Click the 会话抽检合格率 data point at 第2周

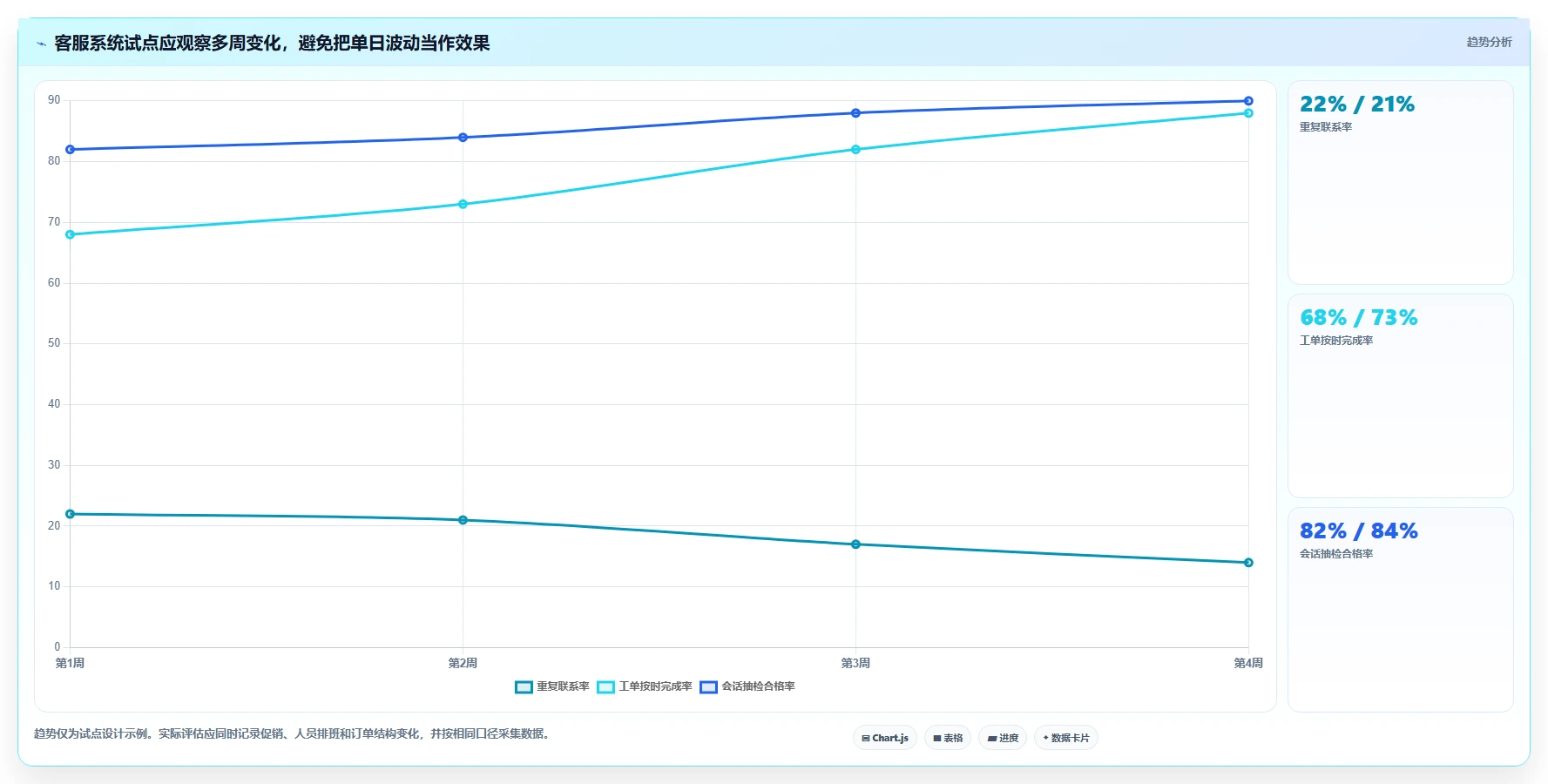(x=463, y=138)
